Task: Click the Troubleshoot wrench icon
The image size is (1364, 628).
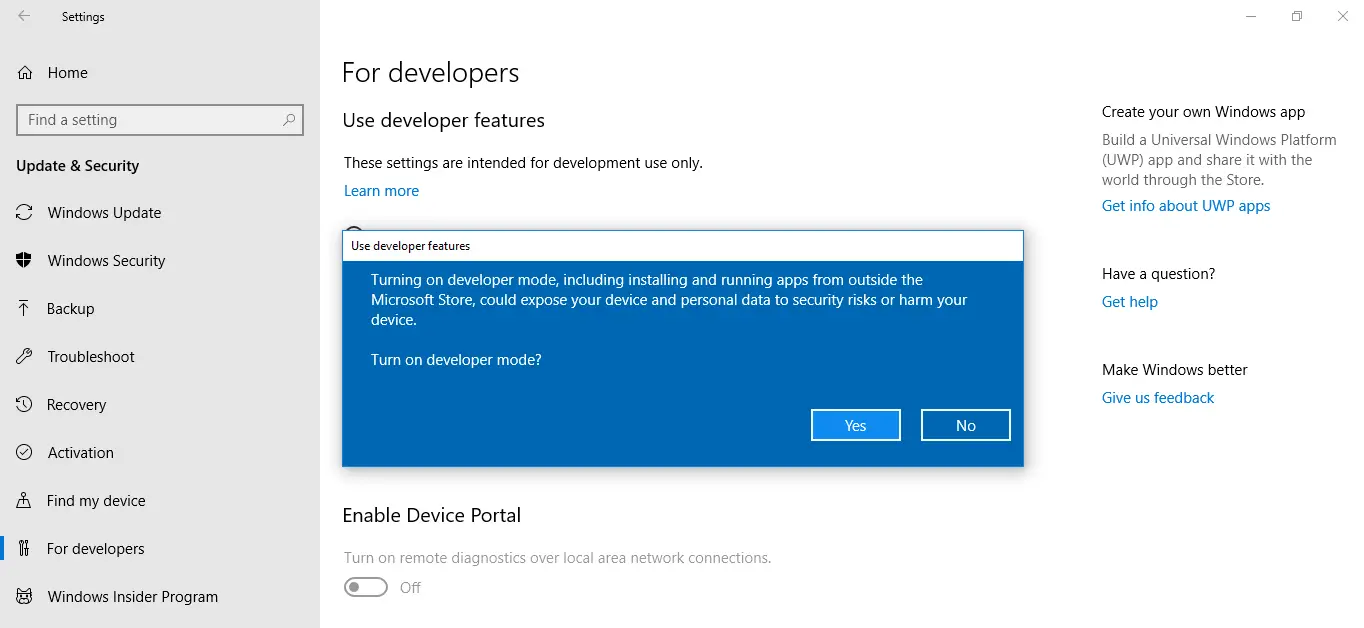Action: click(x=25, y=356)
